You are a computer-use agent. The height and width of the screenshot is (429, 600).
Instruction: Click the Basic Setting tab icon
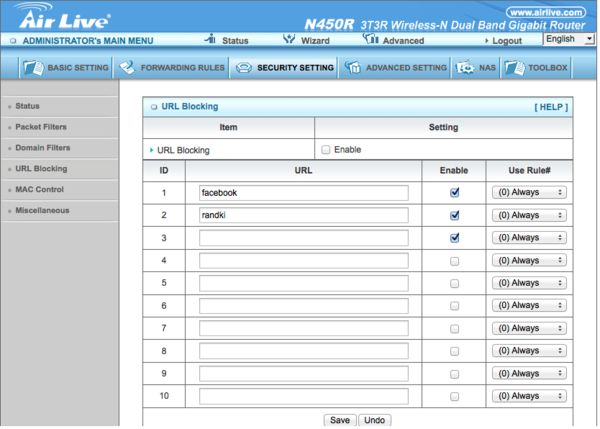[x=33, y=68]
